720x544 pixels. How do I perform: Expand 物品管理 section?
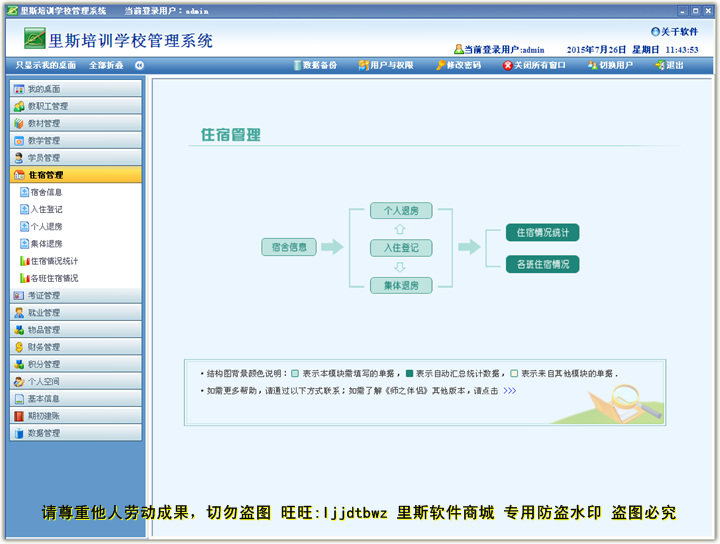[76, 330]
